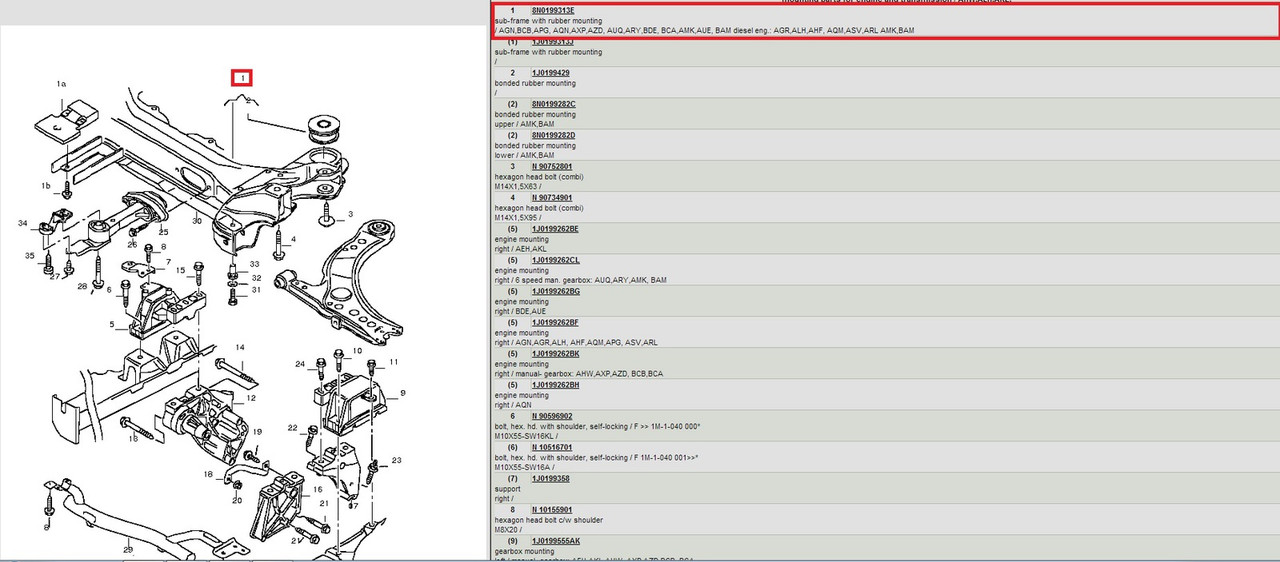Select engine mounting part 1J0199262BG

(555, 291)
